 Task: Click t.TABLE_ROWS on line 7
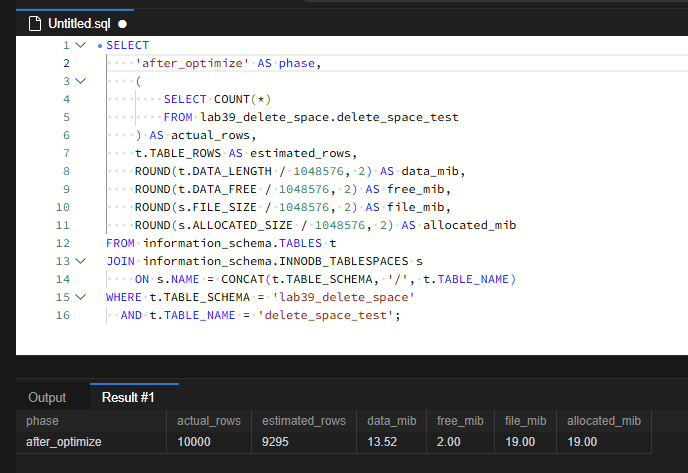(178, 153)
